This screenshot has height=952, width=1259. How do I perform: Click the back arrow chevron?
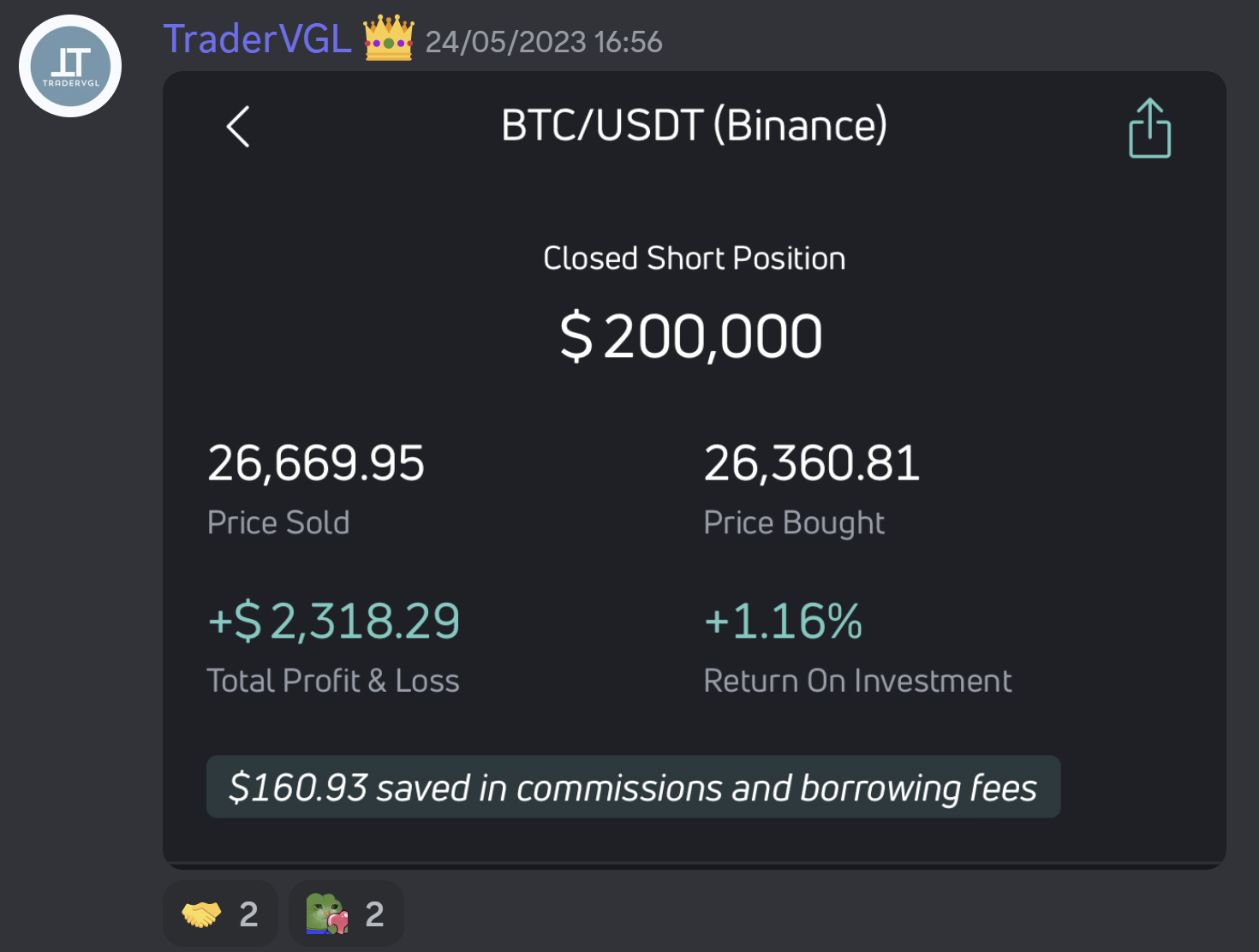[238, 127]
